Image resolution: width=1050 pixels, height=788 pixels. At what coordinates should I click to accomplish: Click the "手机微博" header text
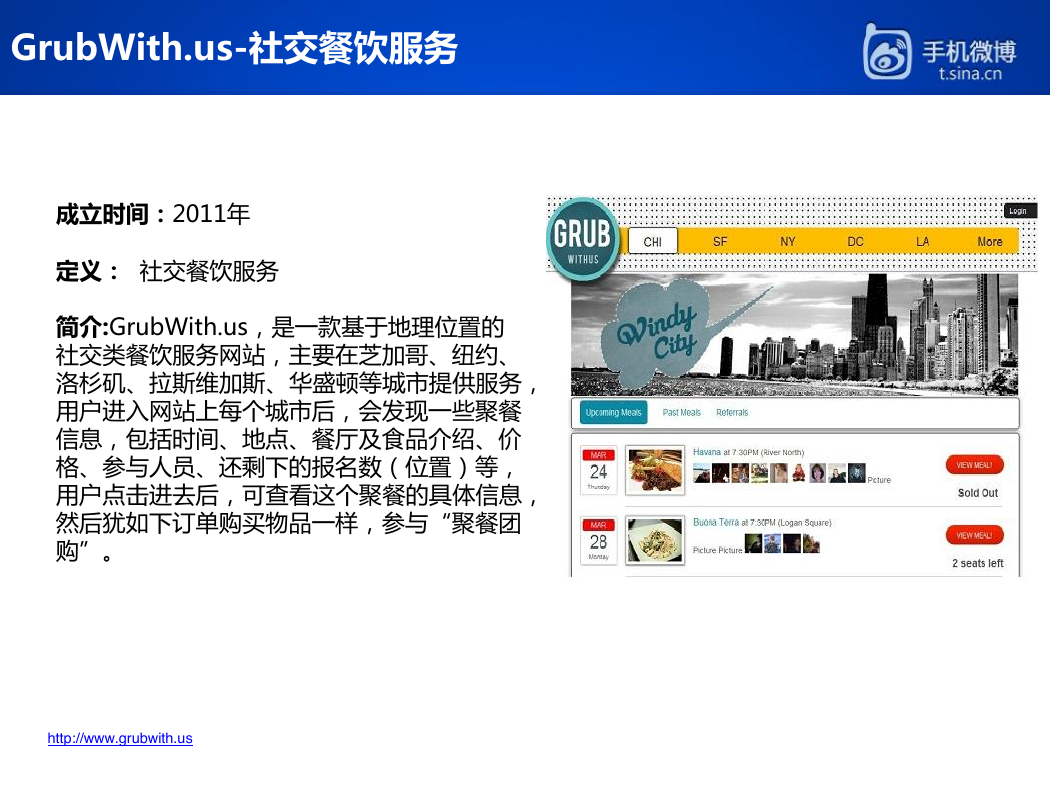point(969,51)
